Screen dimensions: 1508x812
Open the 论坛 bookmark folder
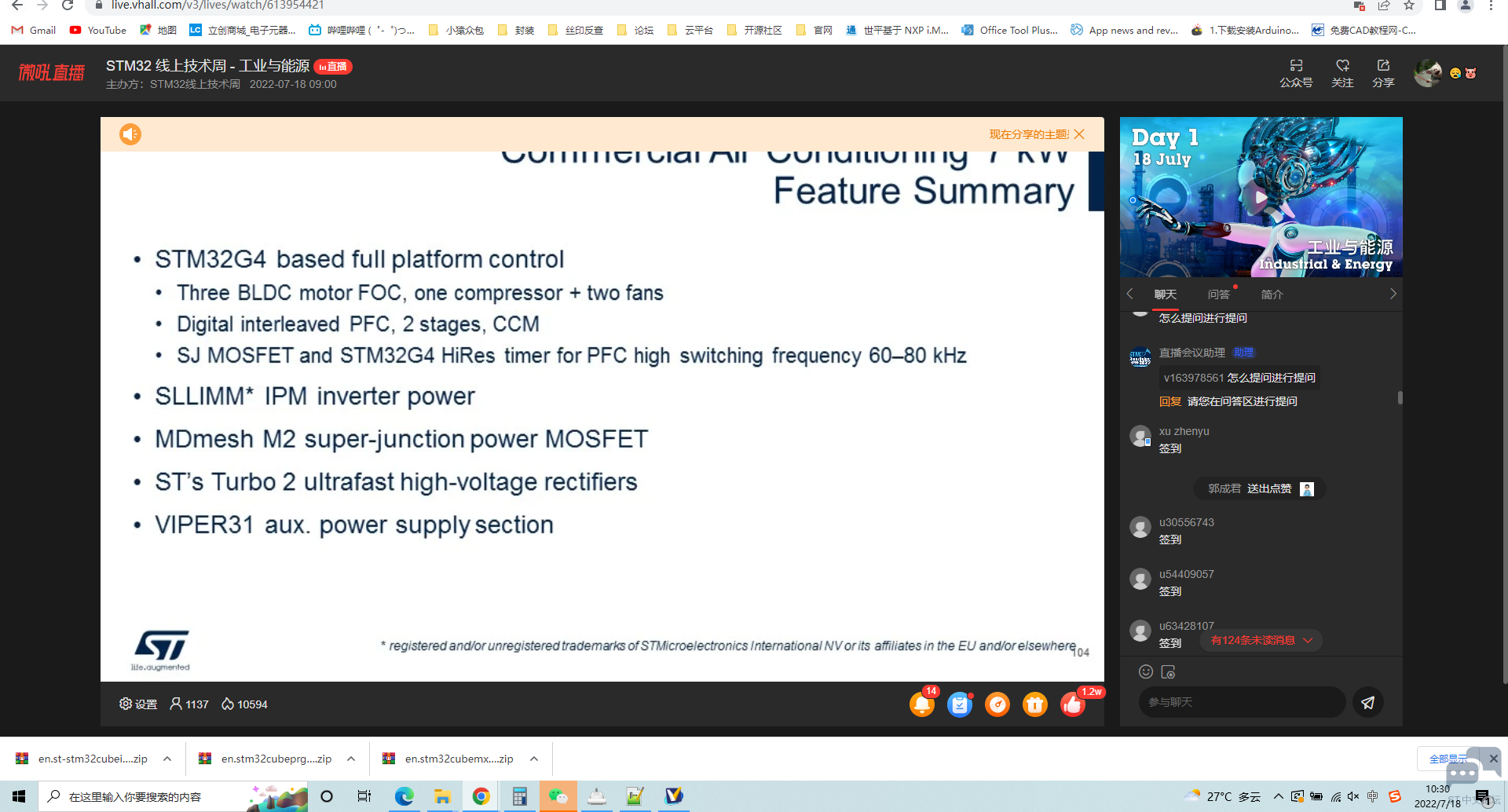[x=635, y=31]
